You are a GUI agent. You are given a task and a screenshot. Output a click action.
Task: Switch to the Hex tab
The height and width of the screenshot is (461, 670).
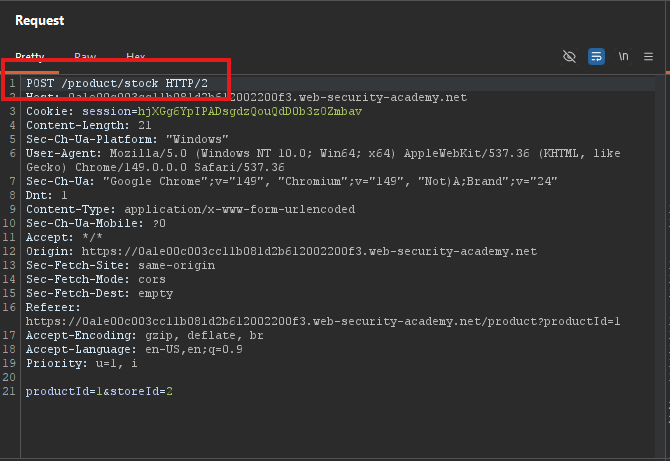[x=135, y=56]
